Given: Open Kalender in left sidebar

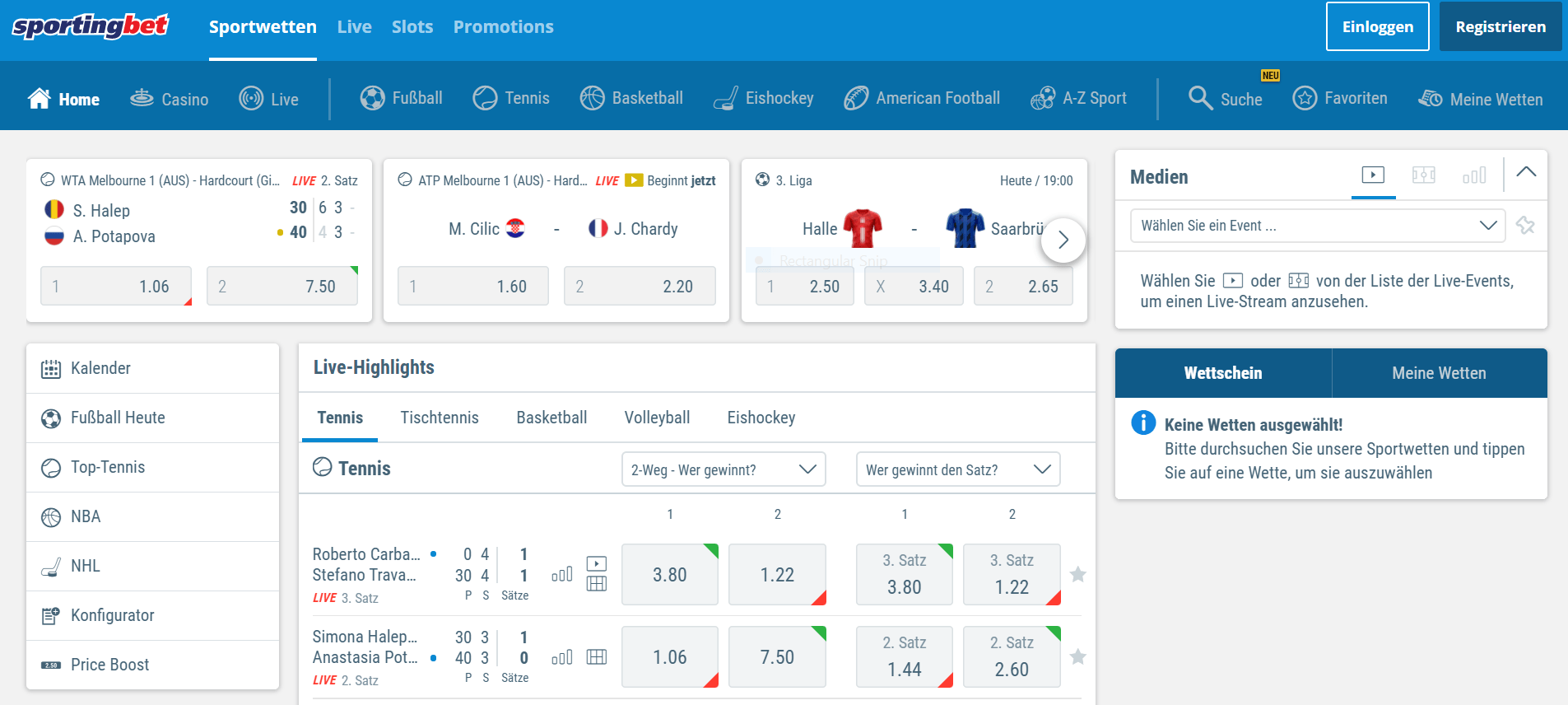Looking at the screenshot, I should (x=153, y=368).
